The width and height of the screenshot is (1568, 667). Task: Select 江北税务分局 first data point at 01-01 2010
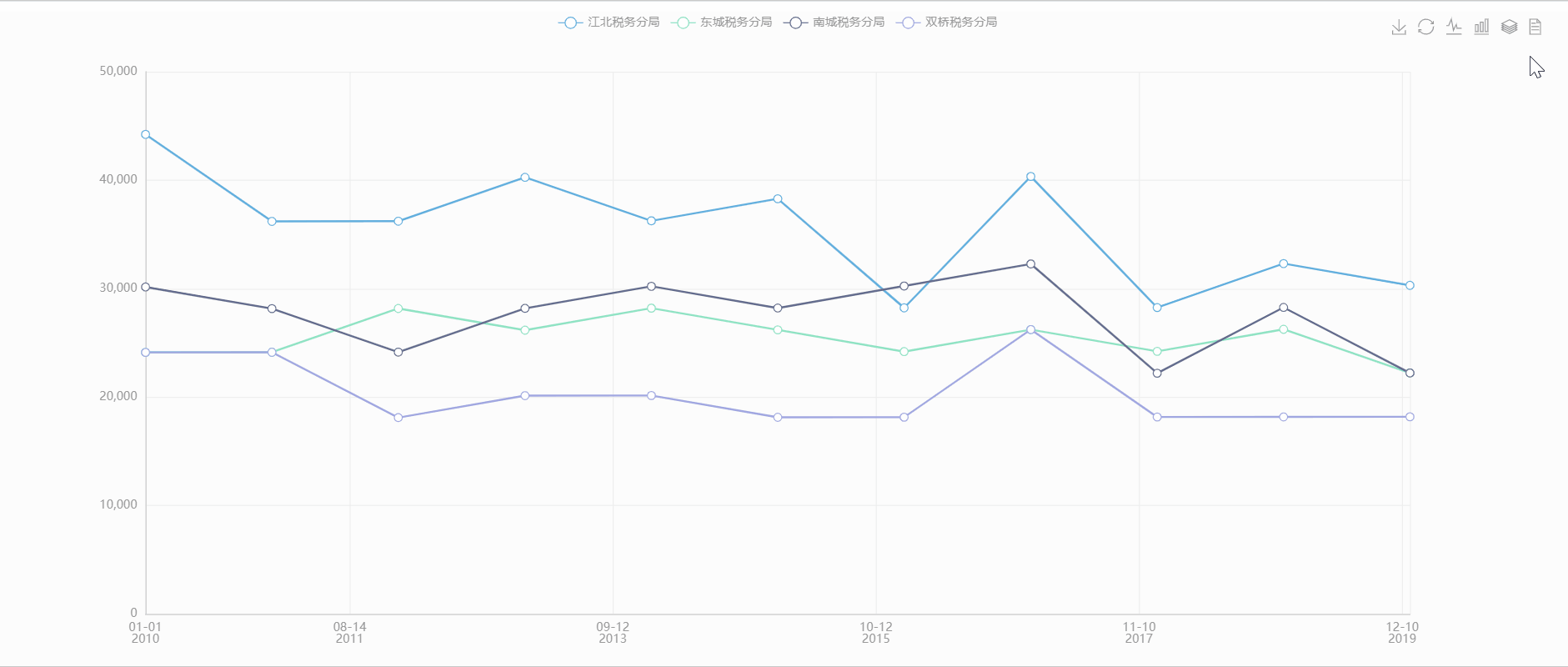[146, 134]
